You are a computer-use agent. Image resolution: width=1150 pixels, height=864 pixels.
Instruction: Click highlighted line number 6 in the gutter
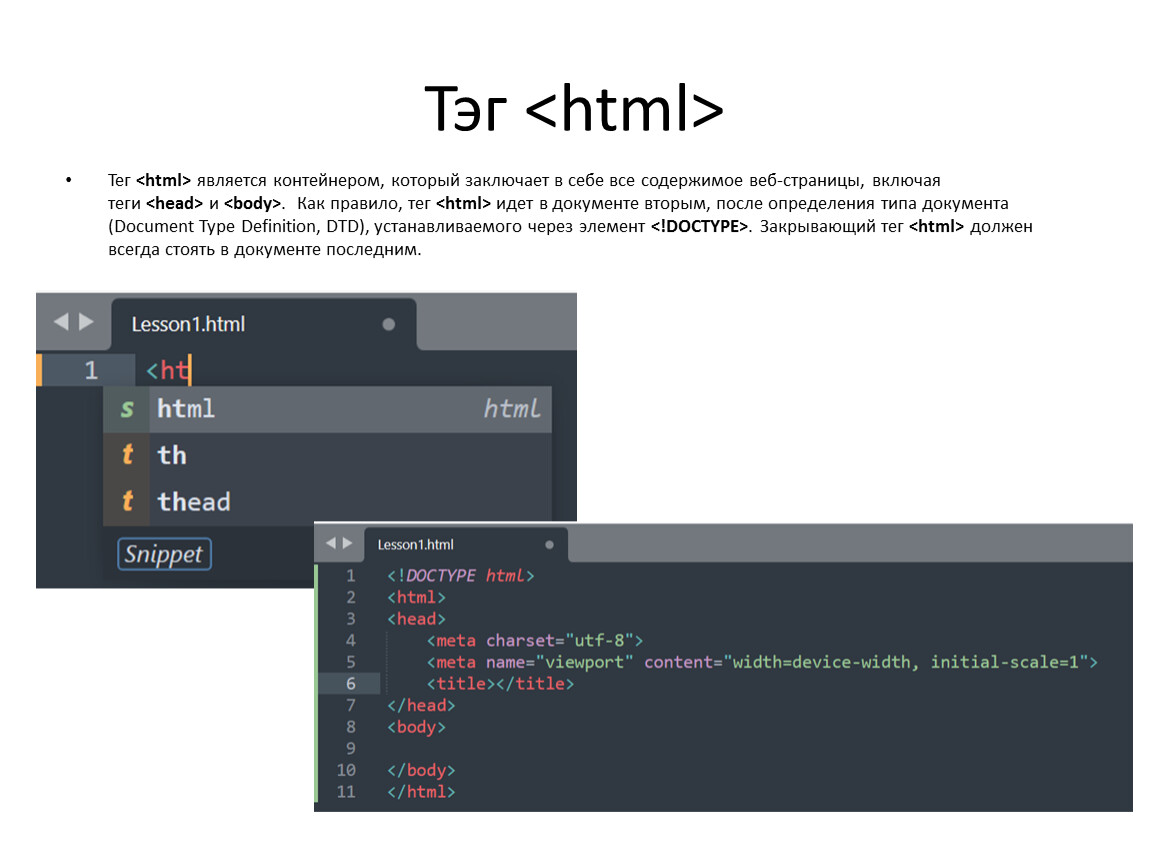click(350, 684)
